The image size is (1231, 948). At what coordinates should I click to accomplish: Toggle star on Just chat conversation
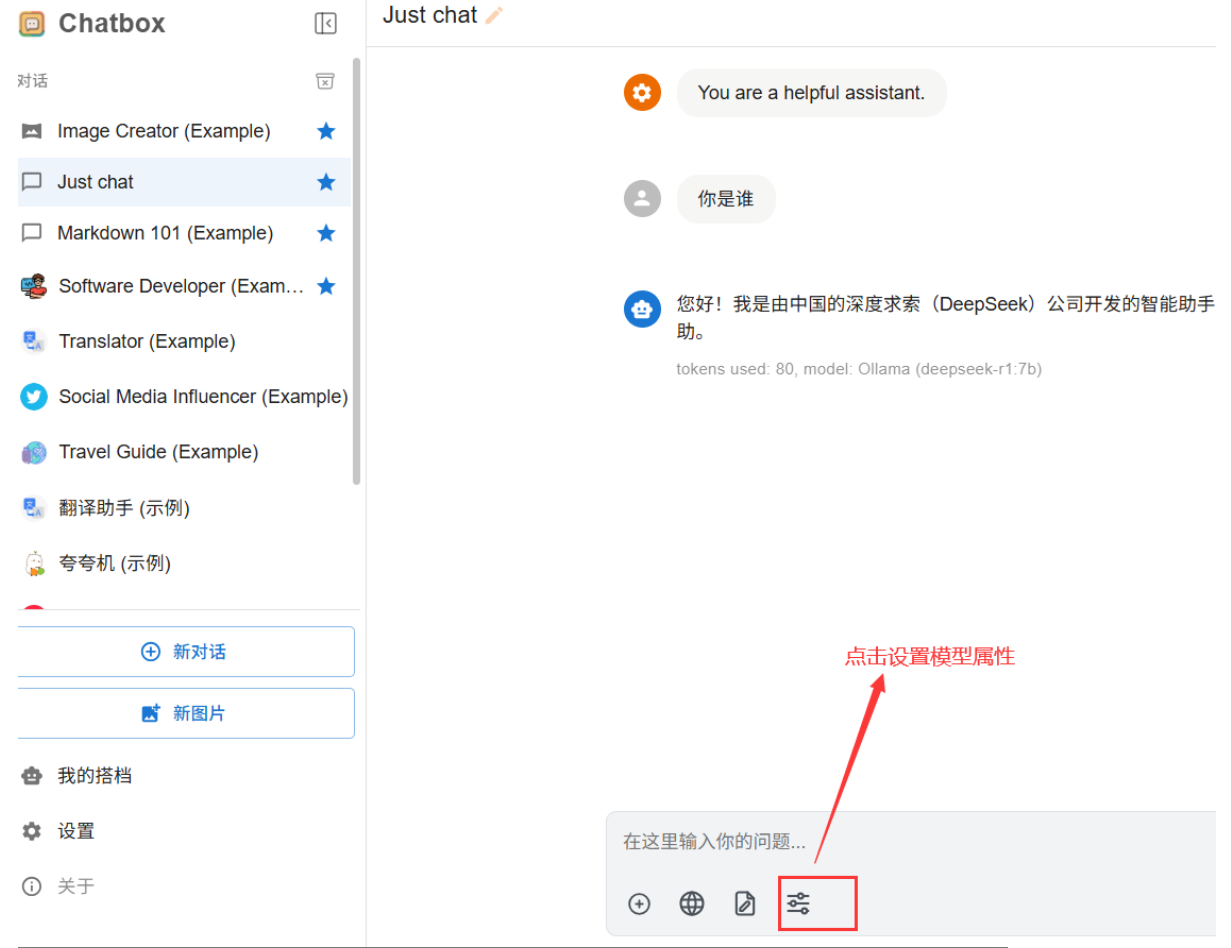pos(326,182)
